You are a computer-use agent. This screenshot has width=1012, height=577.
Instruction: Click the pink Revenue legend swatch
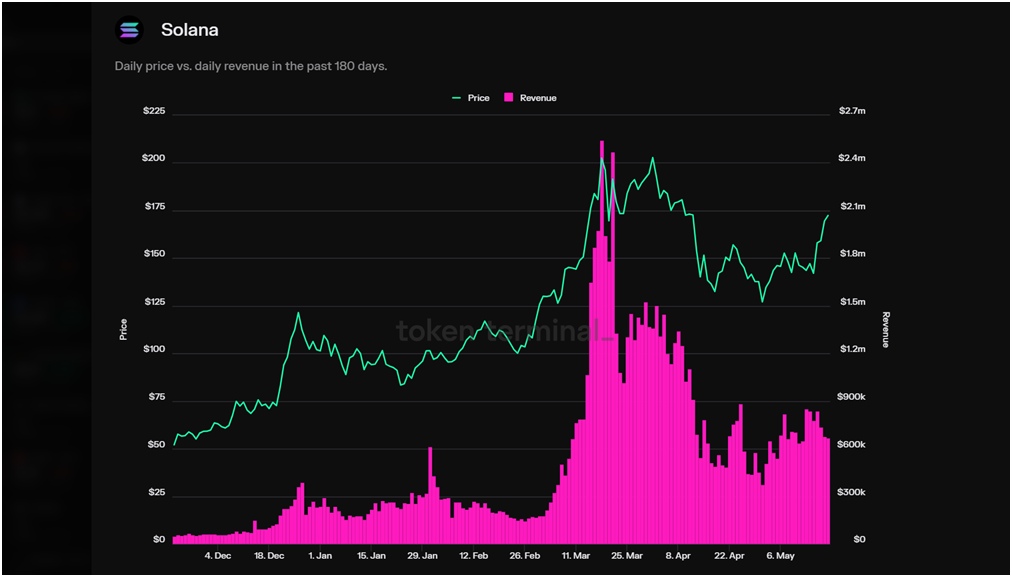509,98
